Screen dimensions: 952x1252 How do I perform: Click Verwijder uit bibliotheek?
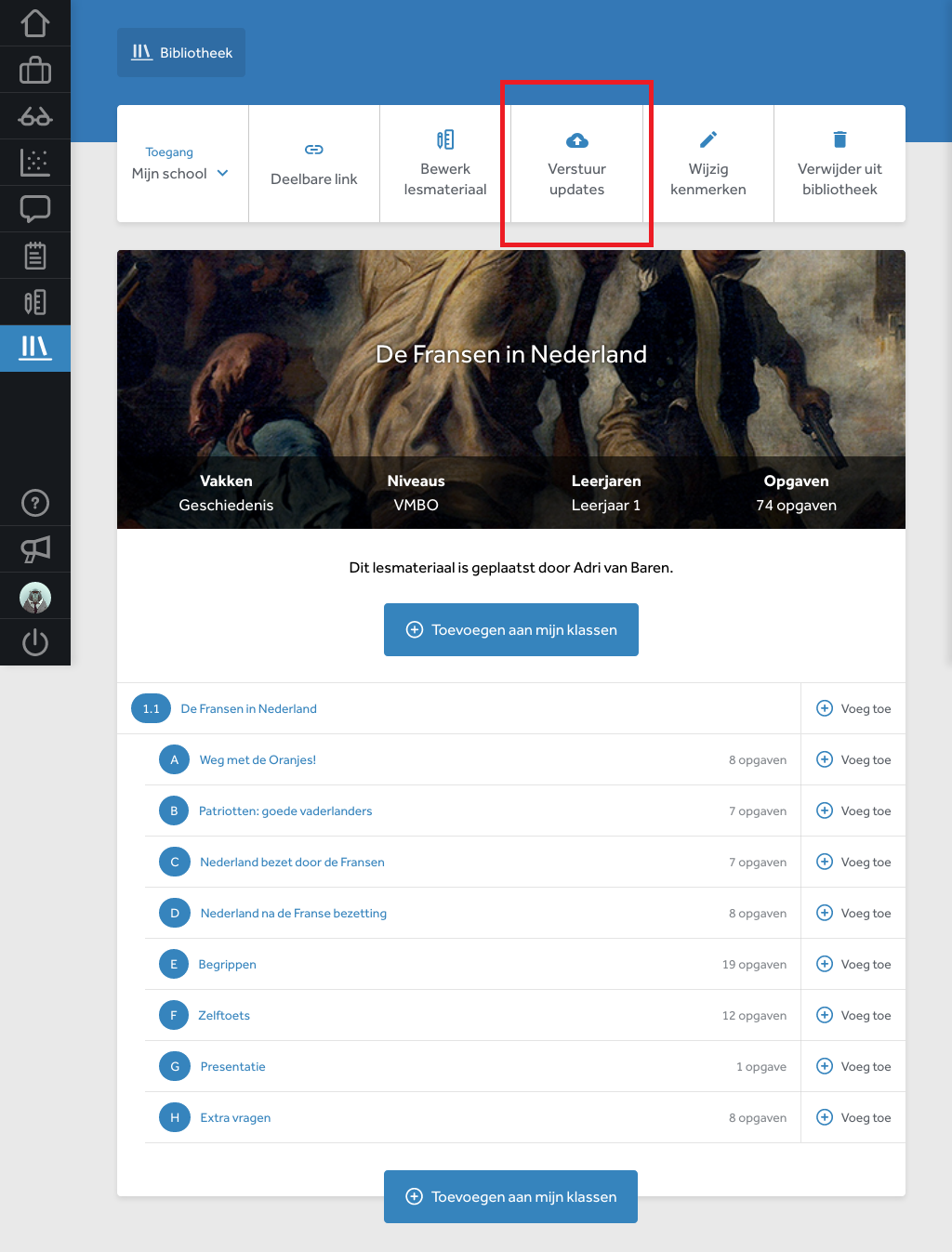pos(840,164)
